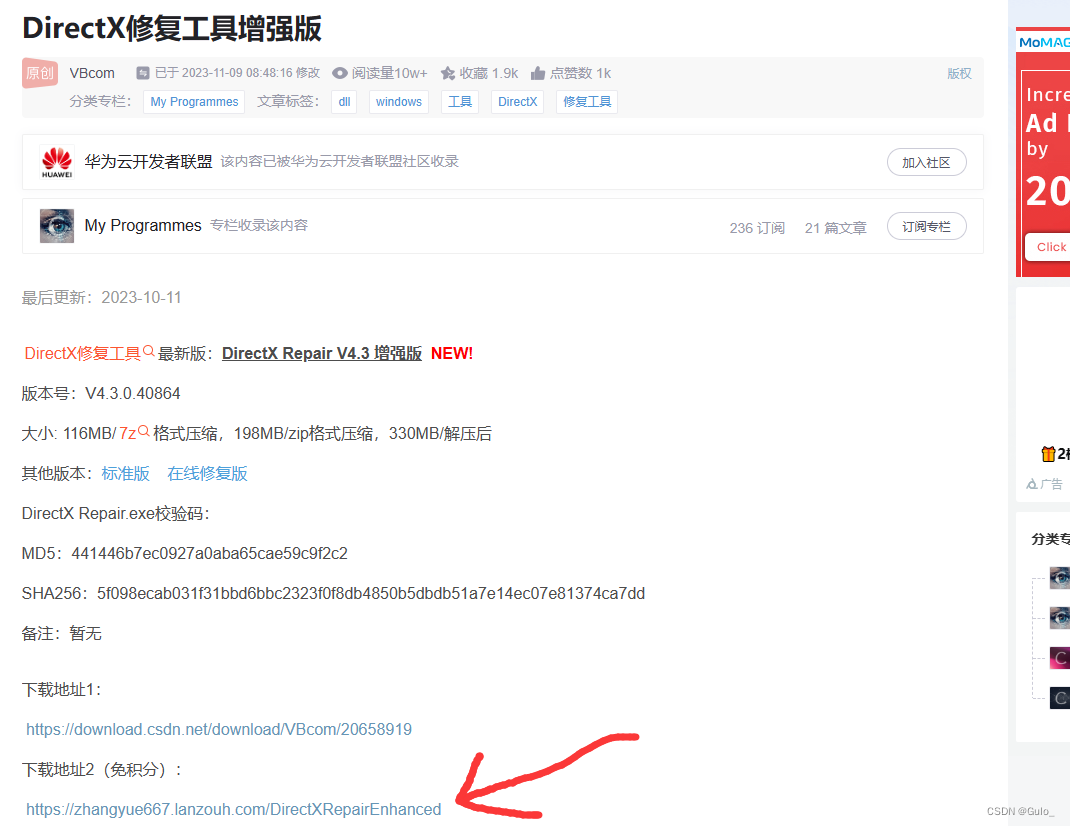This screenshot has height=826, width=1070.
Task: Open the DirectX Repair V4.3 增强版 link
Action: tap(321, 354)
